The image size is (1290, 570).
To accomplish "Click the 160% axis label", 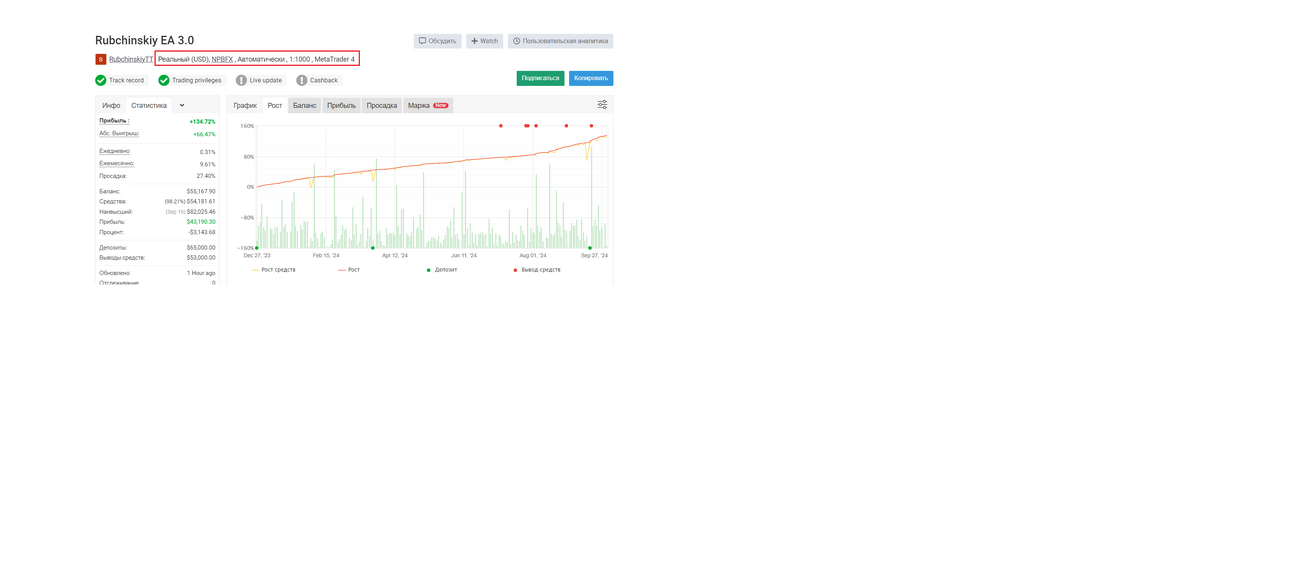I will 247,126.
